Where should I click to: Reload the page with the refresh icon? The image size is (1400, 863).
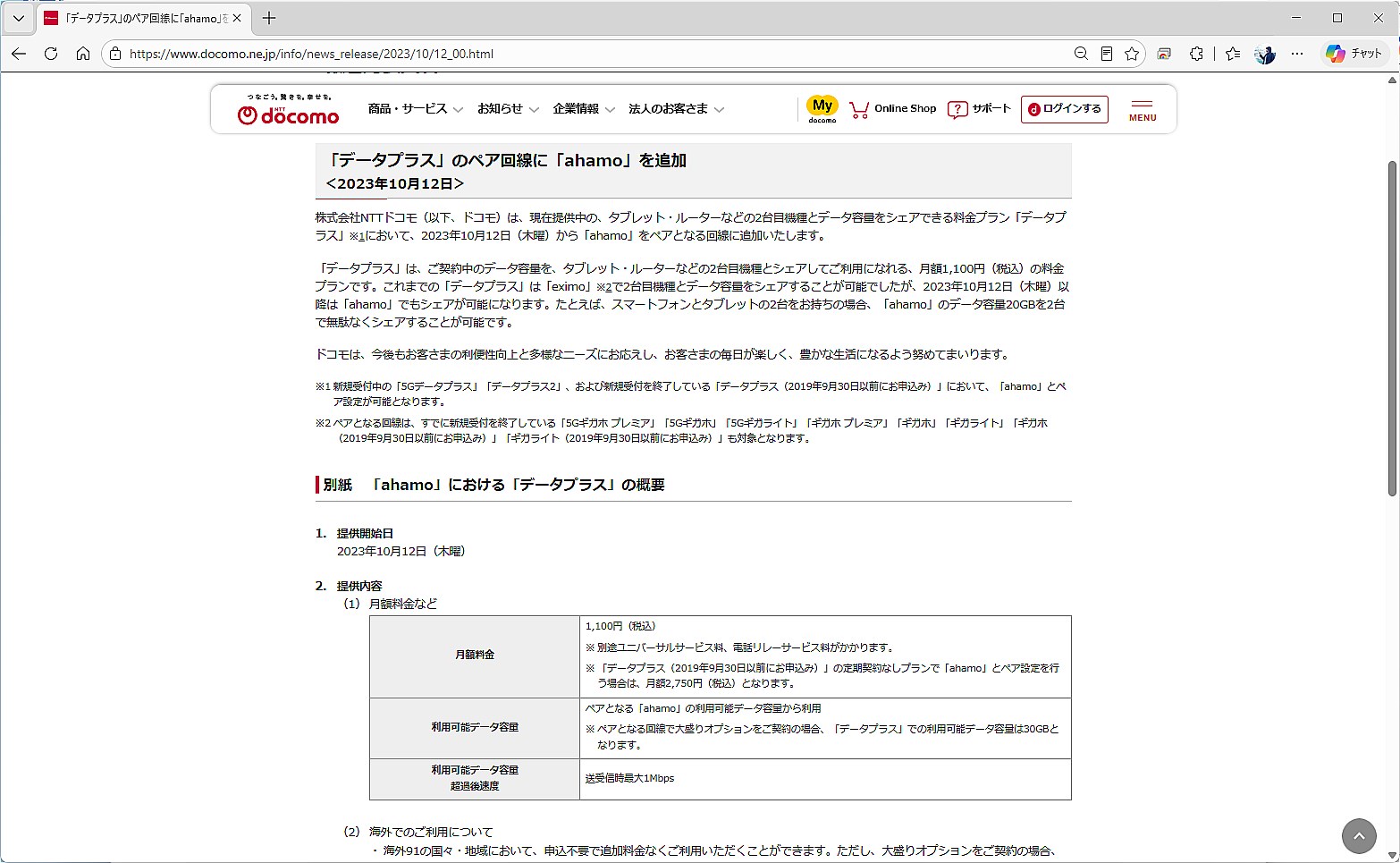51,54
